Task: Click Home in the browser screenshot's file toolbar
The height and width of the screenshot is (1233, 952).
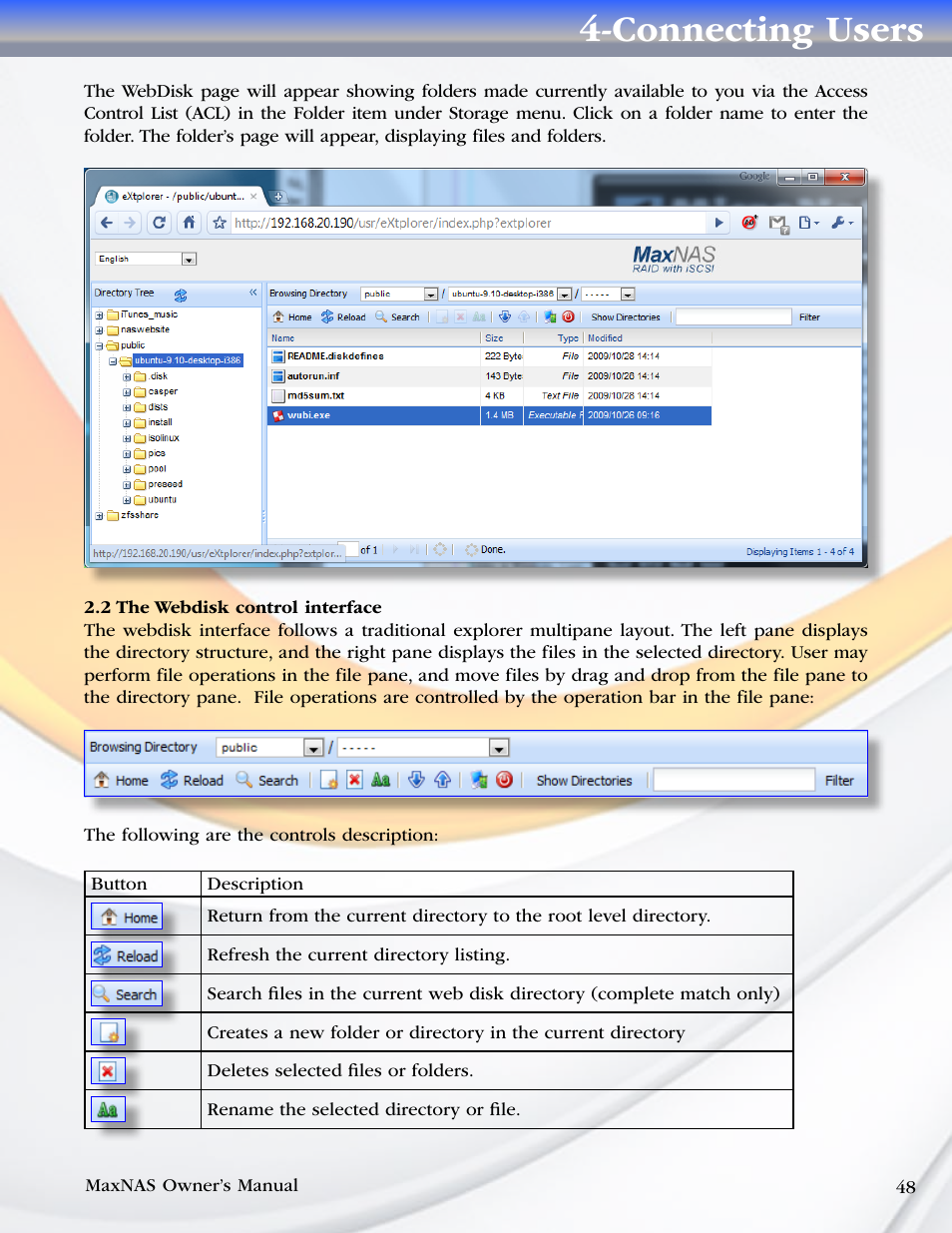Action: (x=292, y=317)
